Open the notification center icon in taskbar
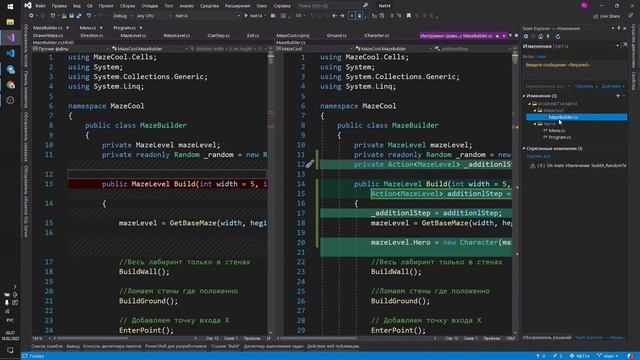 (10, 351)
